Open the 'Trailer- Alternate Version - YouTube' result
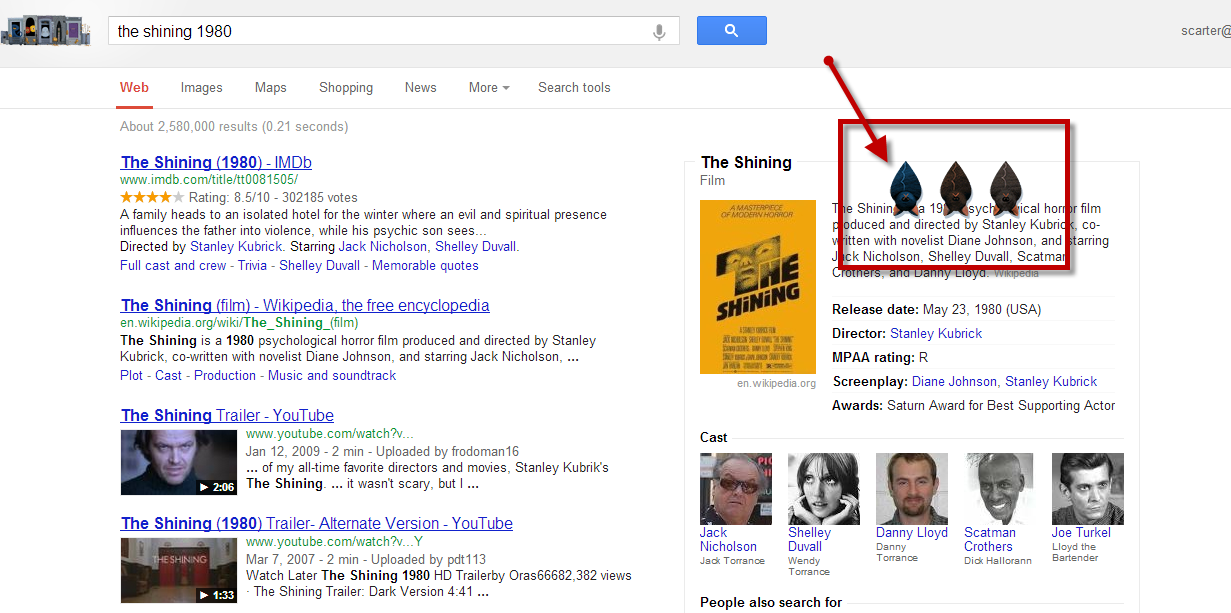Image resolution: width=1231 pixels, height=613 pixels. coord(317,523)
